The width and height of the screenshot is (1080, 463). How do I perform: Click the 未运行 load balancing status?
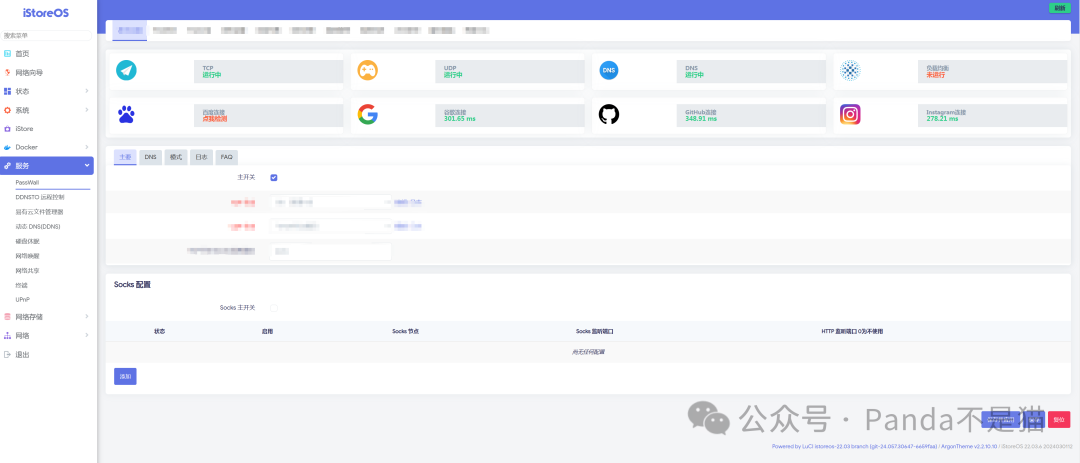click(x=935, y=74)
